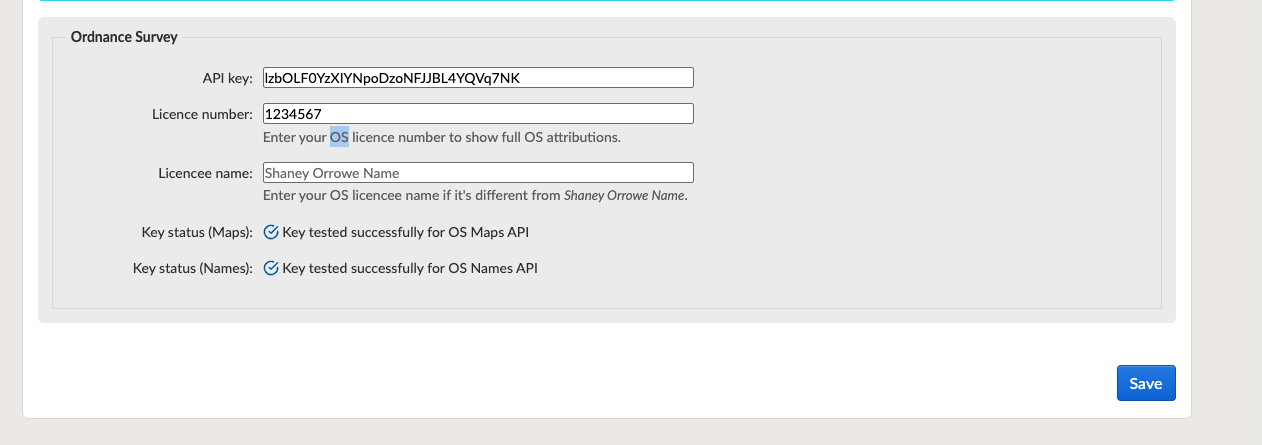
Task: Click the Ordnance Survey section heading
Action: [x=124, y=37]
